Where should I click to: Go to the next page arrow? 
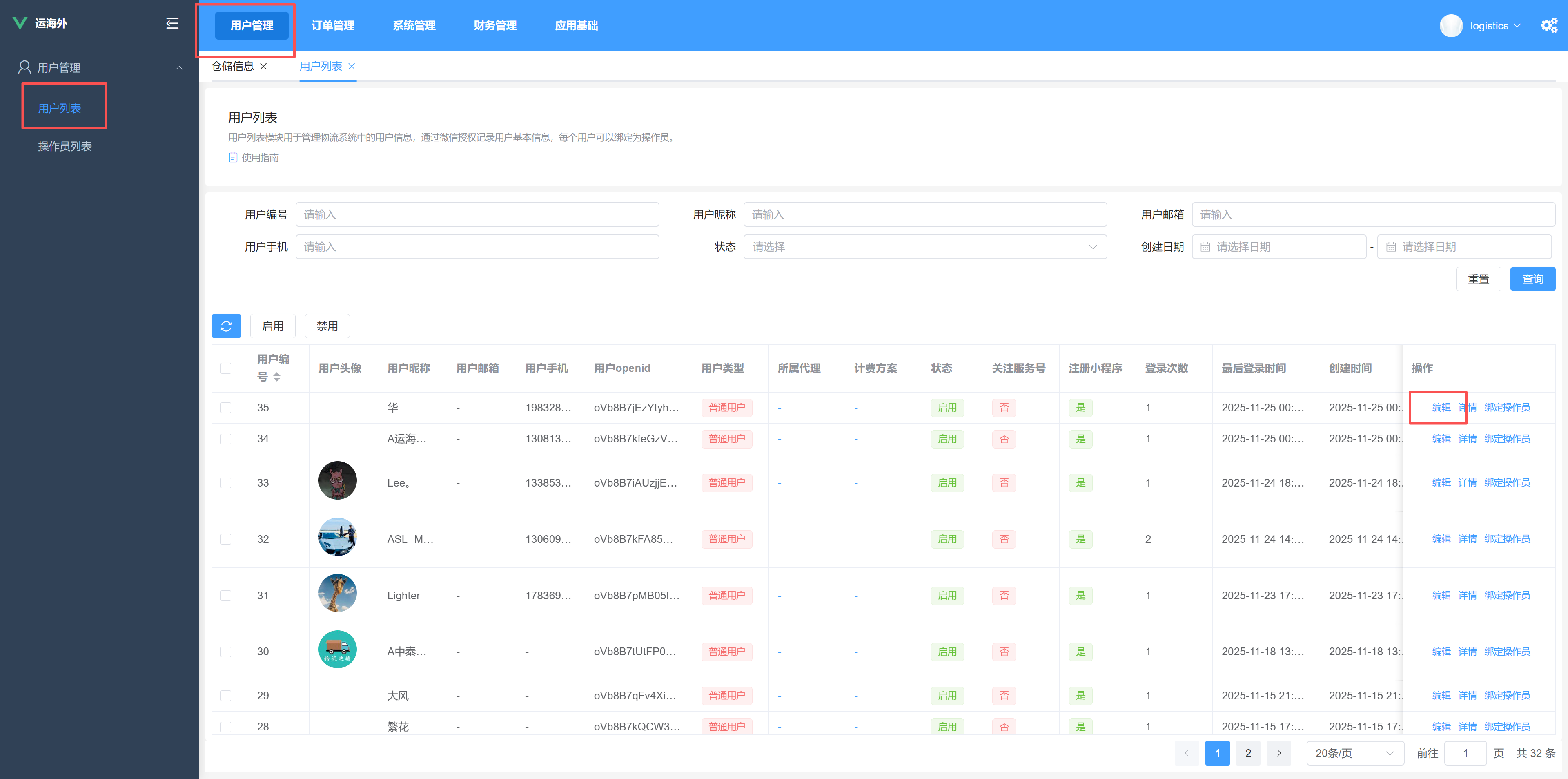[1279, 753]
